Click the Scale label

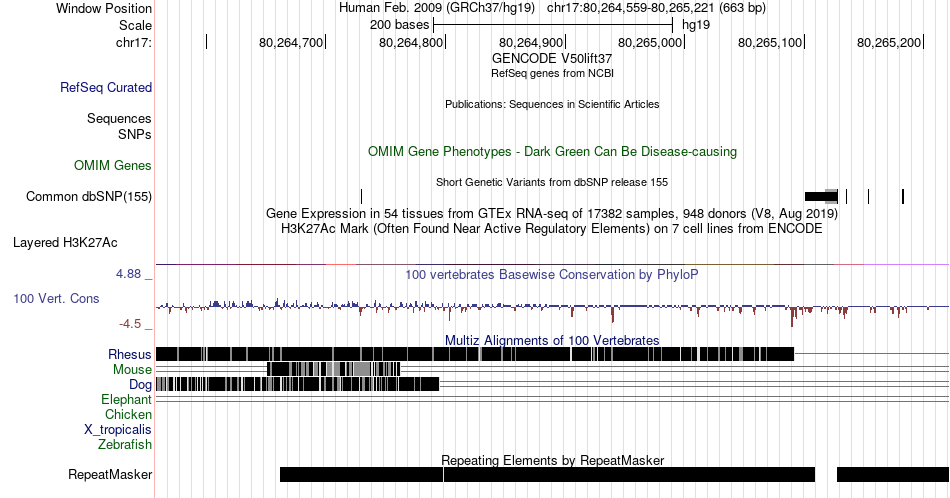click(x=136, y=25)
